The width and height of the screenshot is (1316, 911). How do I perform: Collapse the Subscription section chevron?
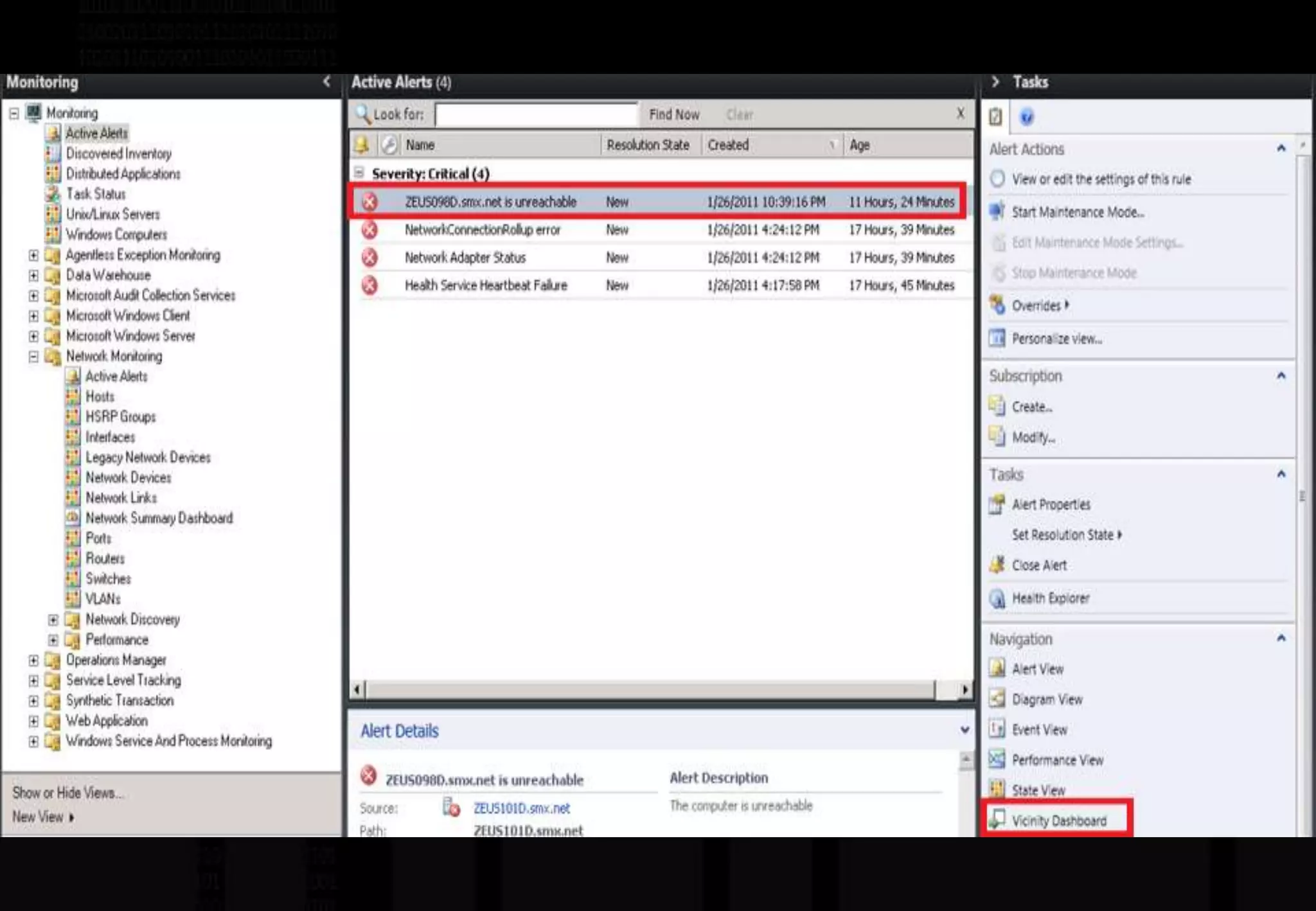point(1281,375)
